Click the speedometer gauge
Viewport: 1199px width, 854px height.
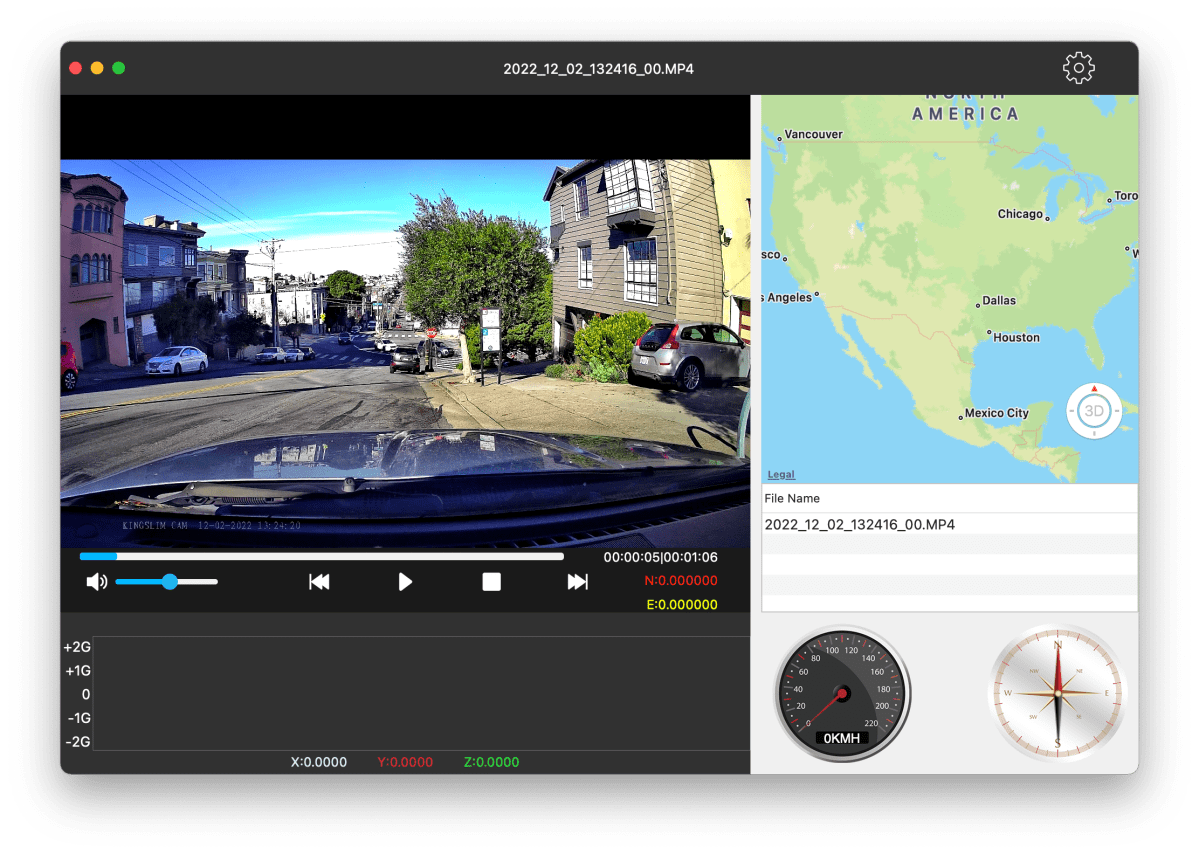point(842,693)
